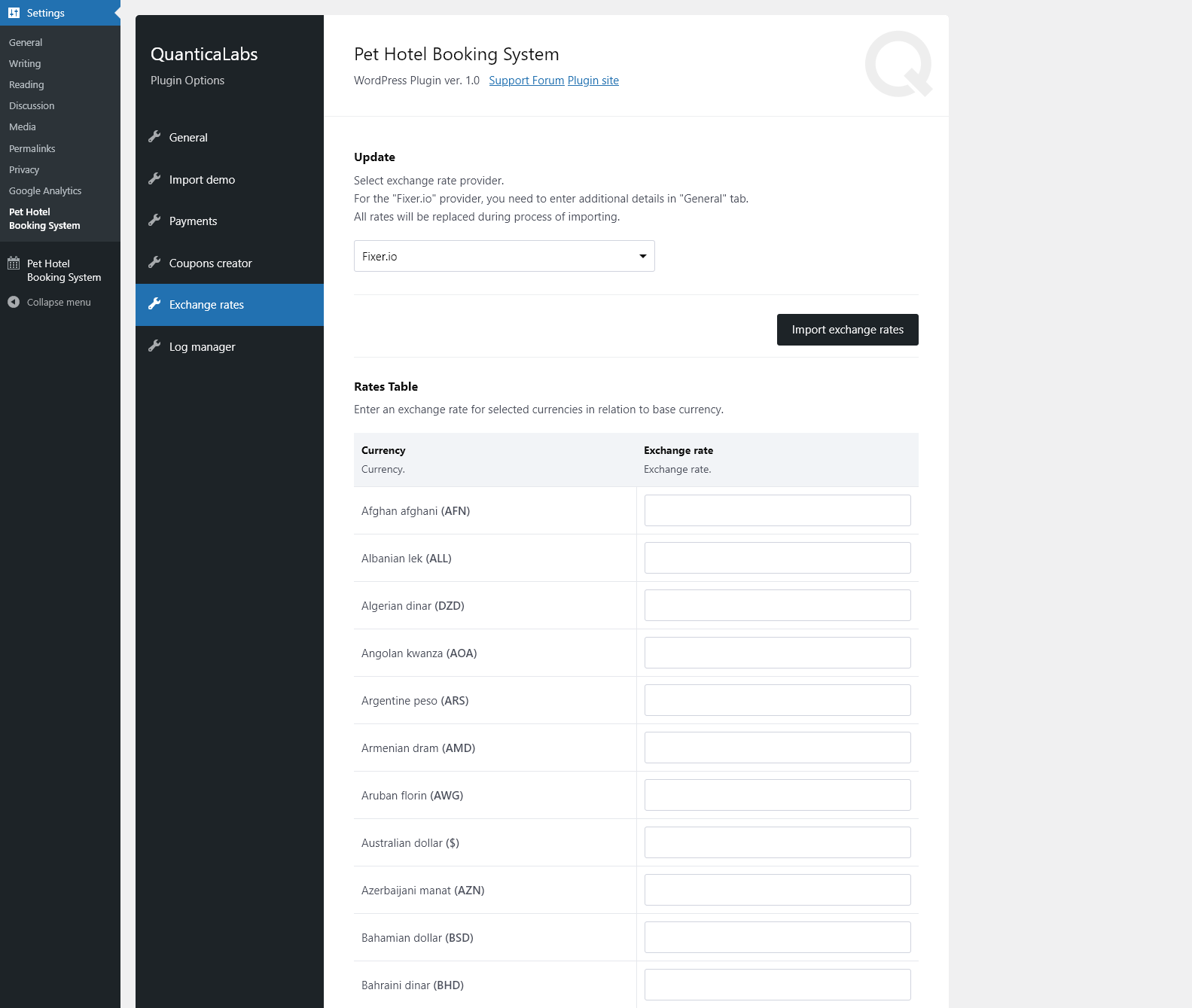Click the Argentine peso exchange rate field

coord(777,700)
